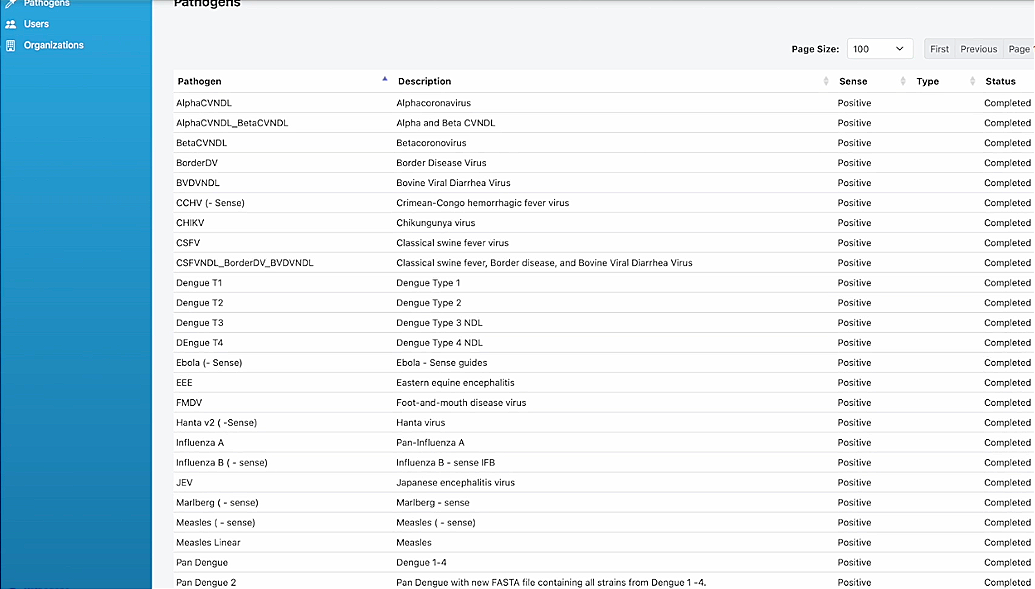Click the Positive sense value in FMDV row
Screen dimensions: 1035x589
[x=854, y=403]
